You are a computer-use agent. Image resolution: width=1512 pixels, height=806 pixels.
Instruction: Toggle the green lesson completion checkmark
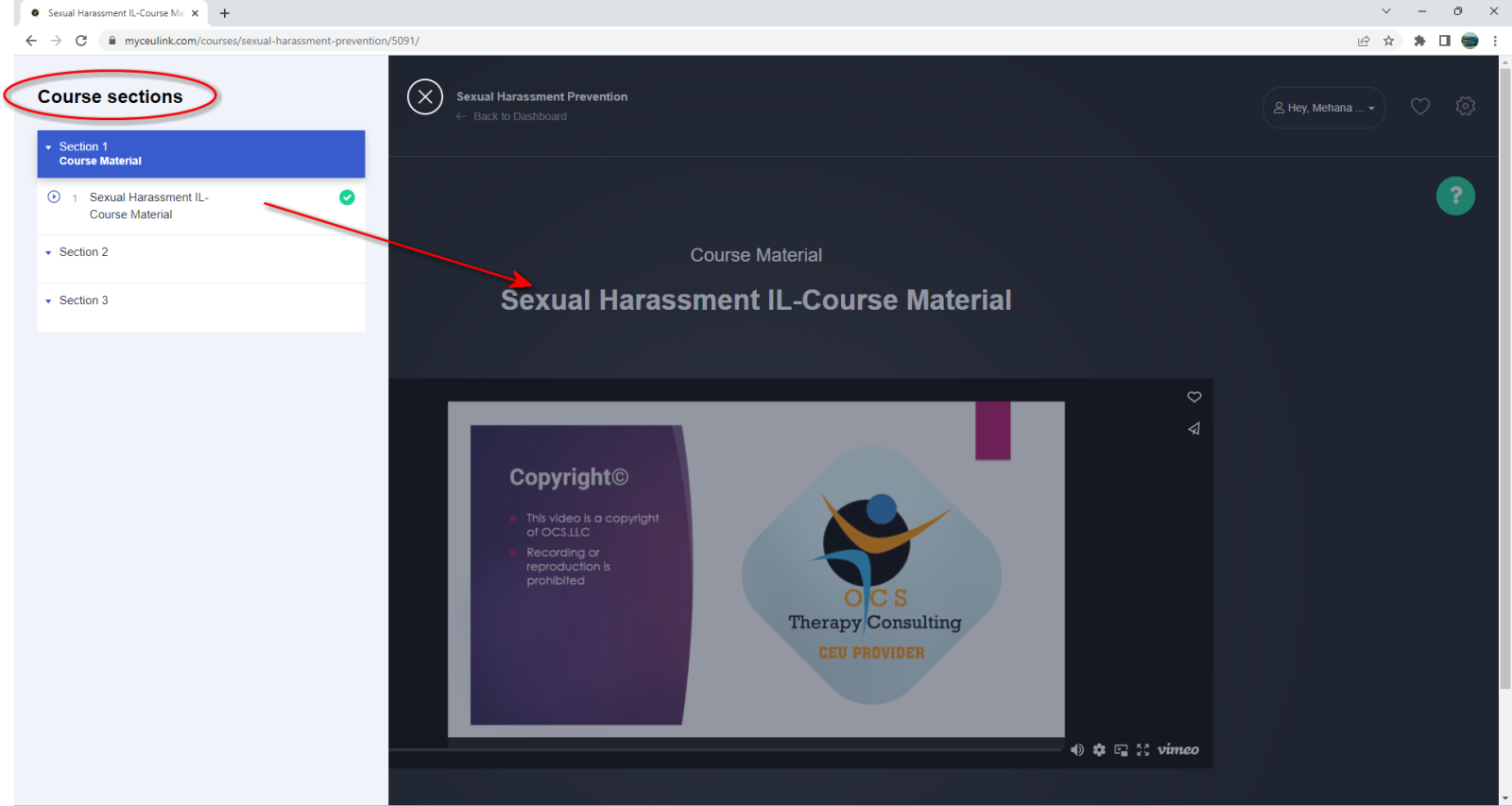coord(347,197)
